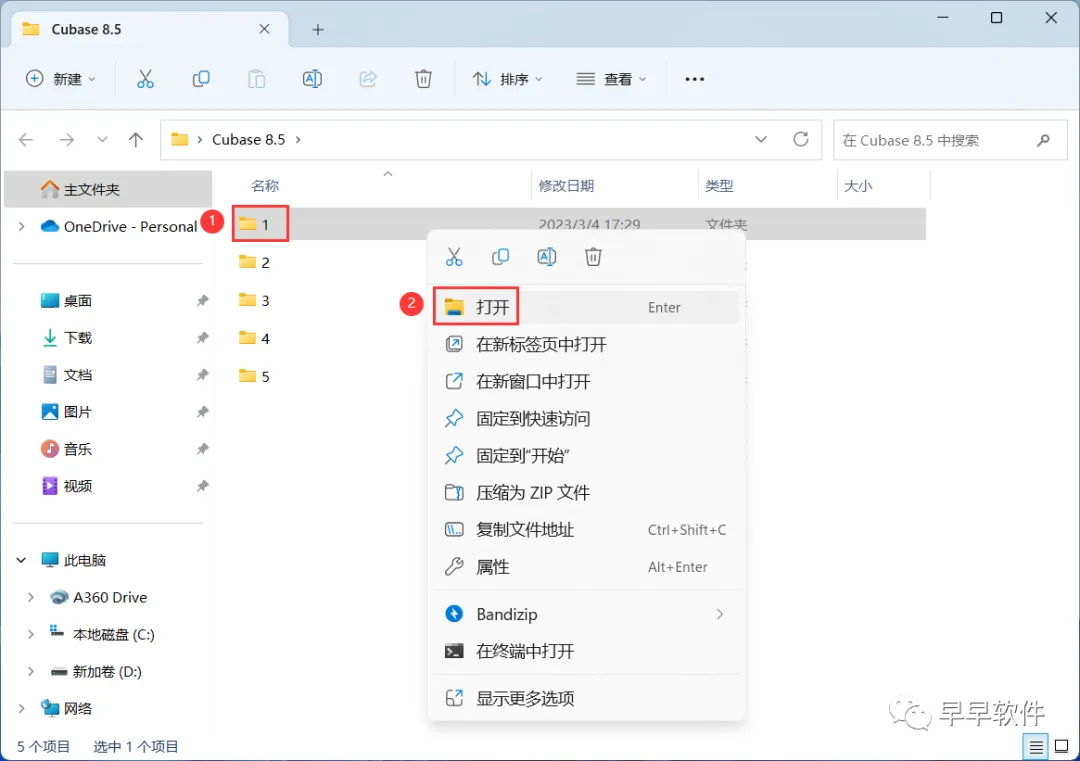Click the toolbar Copy icon

[200, 79]
